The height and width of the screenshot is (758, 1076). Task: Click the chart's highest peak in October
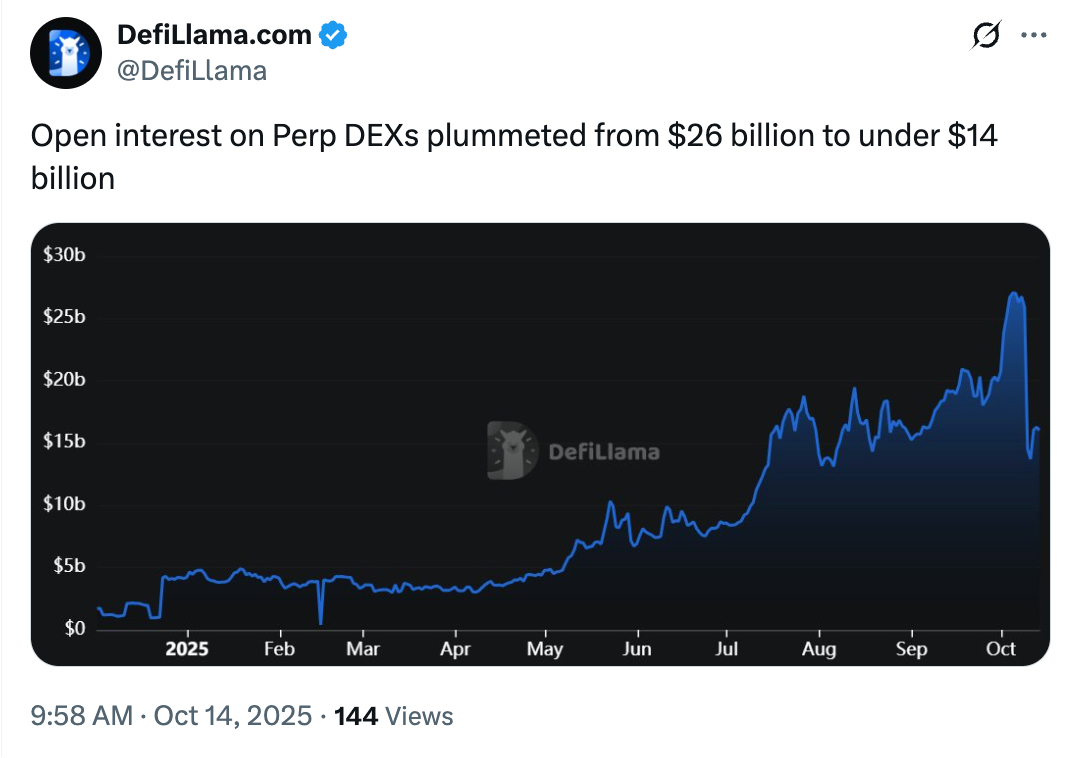[1014, 294]
